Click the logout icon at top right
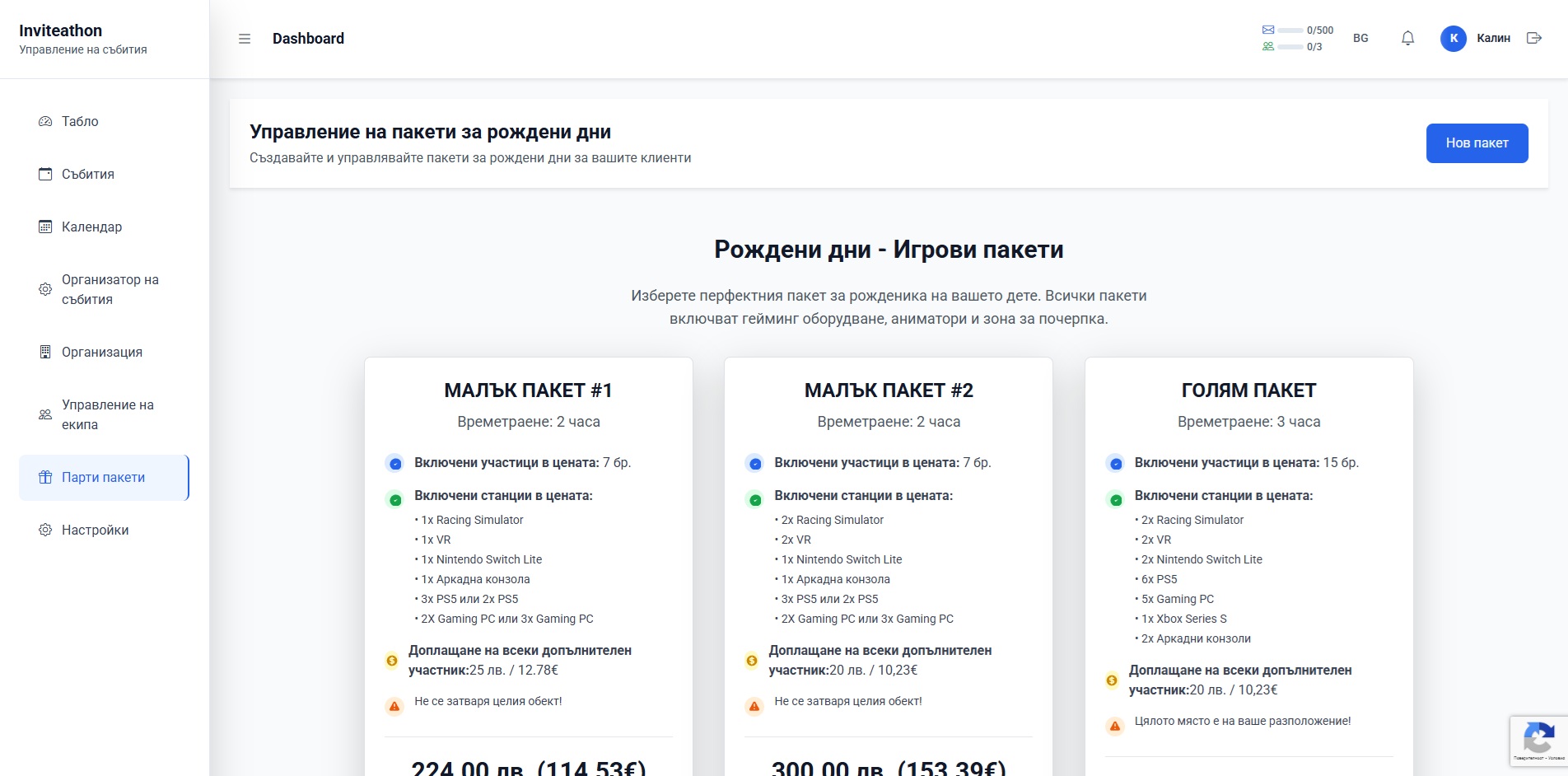 coord(1533,38)
